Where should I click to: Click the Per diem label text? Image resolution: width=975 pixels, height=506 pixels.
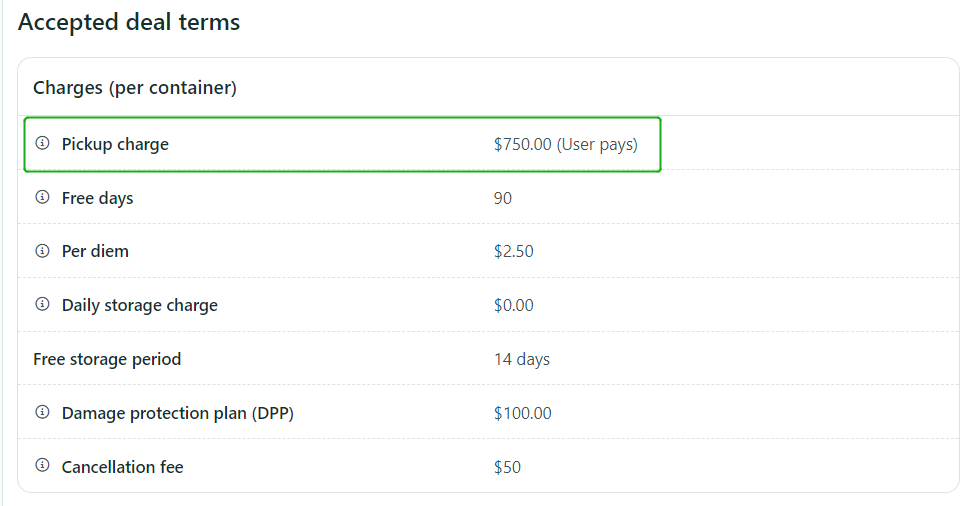[95, 252]
